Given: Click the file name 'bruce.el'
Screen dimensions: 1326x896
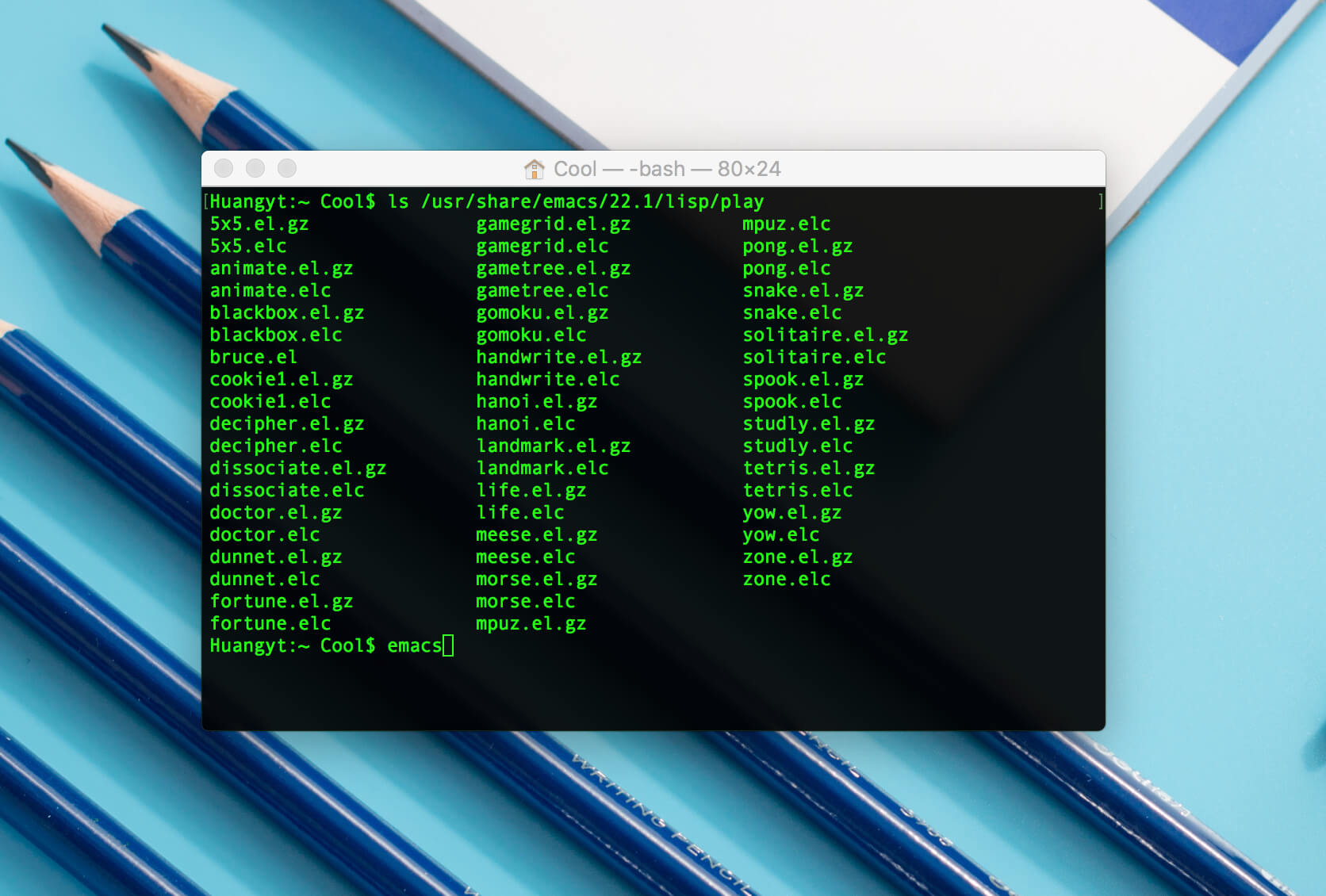Looking at the screenshot, I should [254, 357].
